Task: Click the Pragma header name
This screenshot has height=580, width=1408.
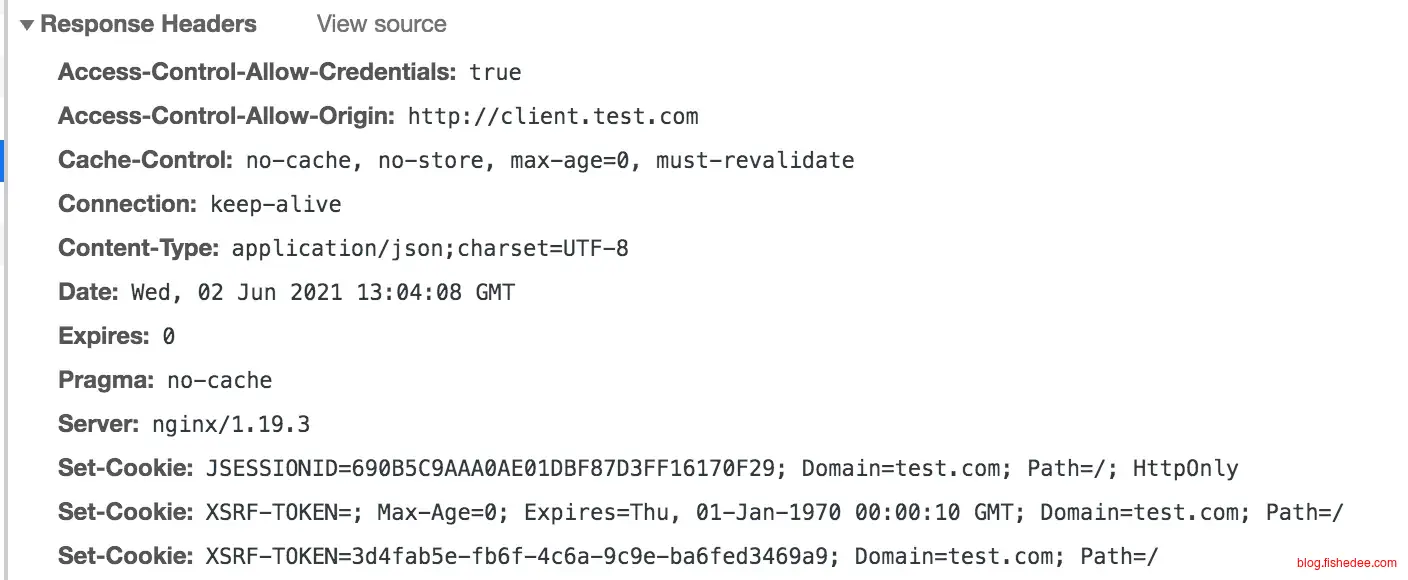Action: tap(106, 380)
